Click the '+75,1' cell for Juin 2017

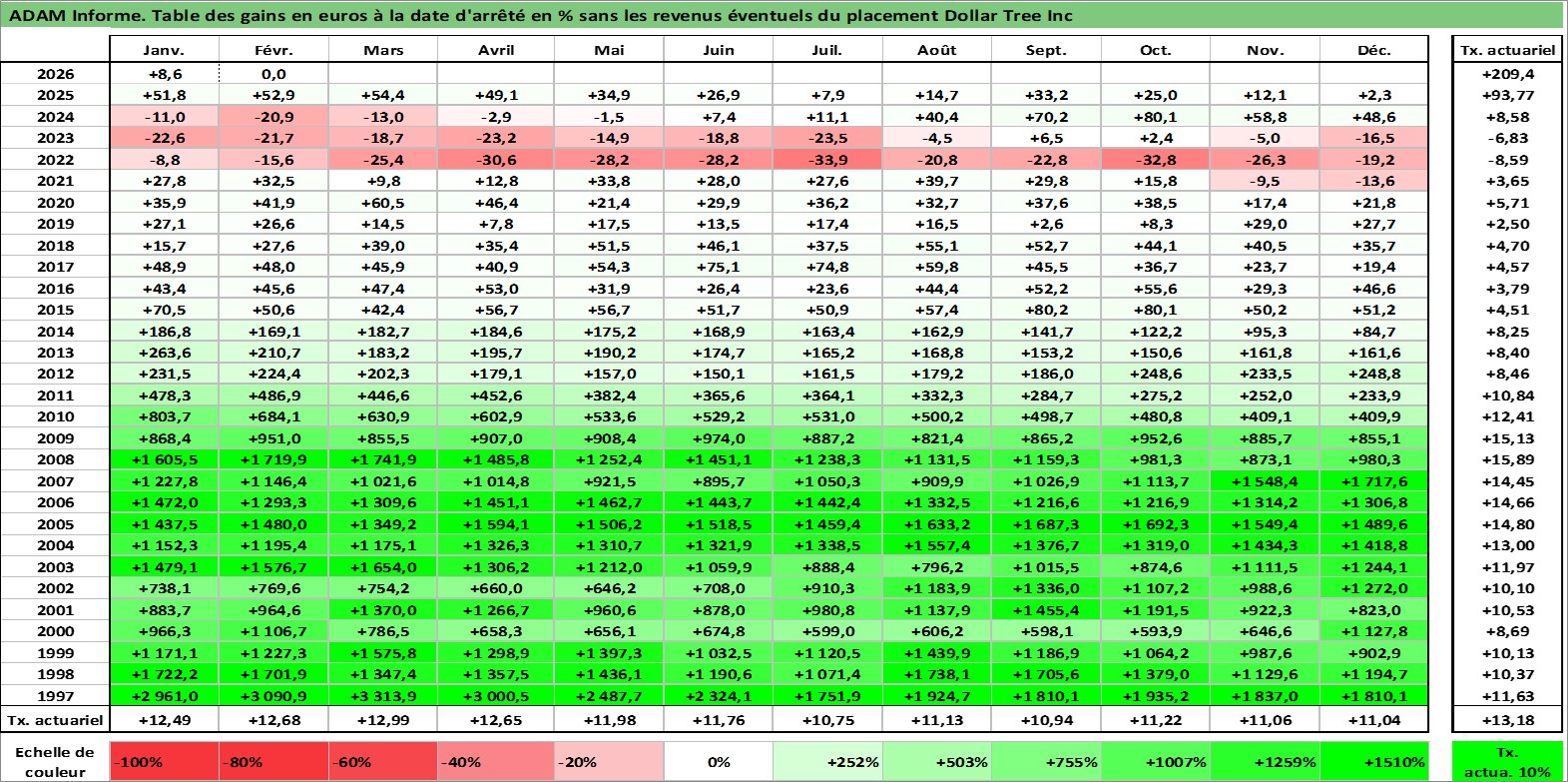[x=719, y=267]
